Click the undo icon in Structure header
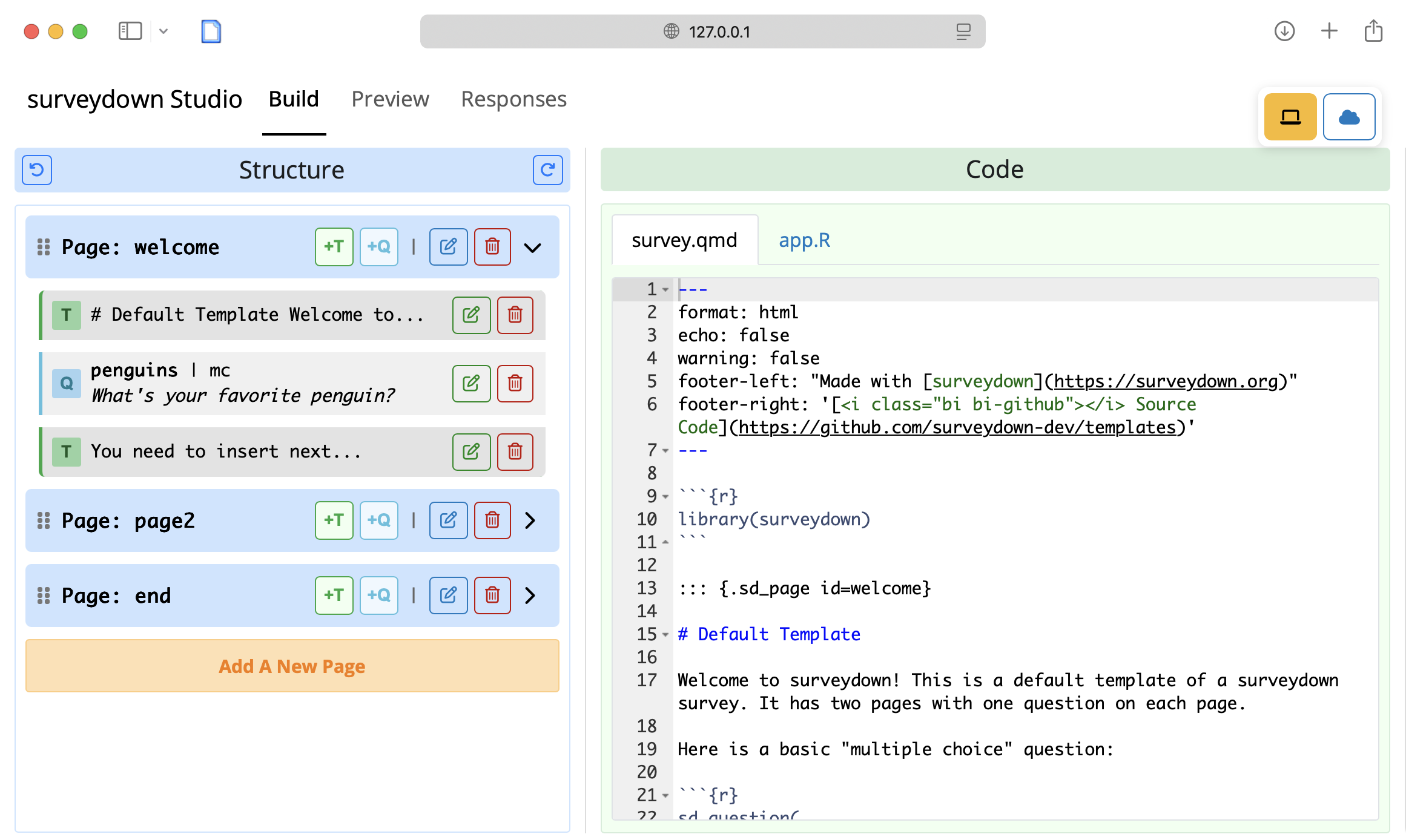Image resolution: width=1406 pixels, height=840 pixels. [37, 170]
